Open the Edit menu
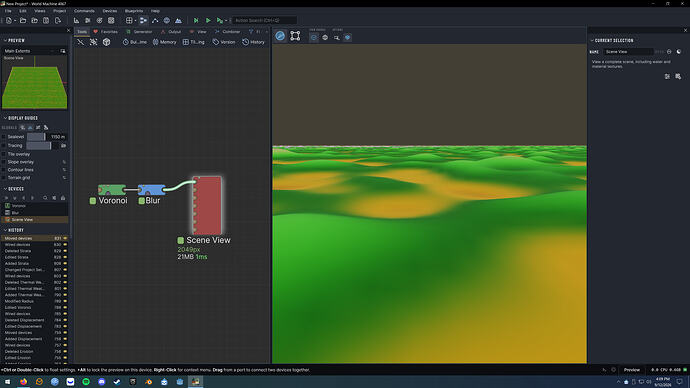Image resolution: width=690 pixels, height=388 pixels. click(x=23, y=11)
